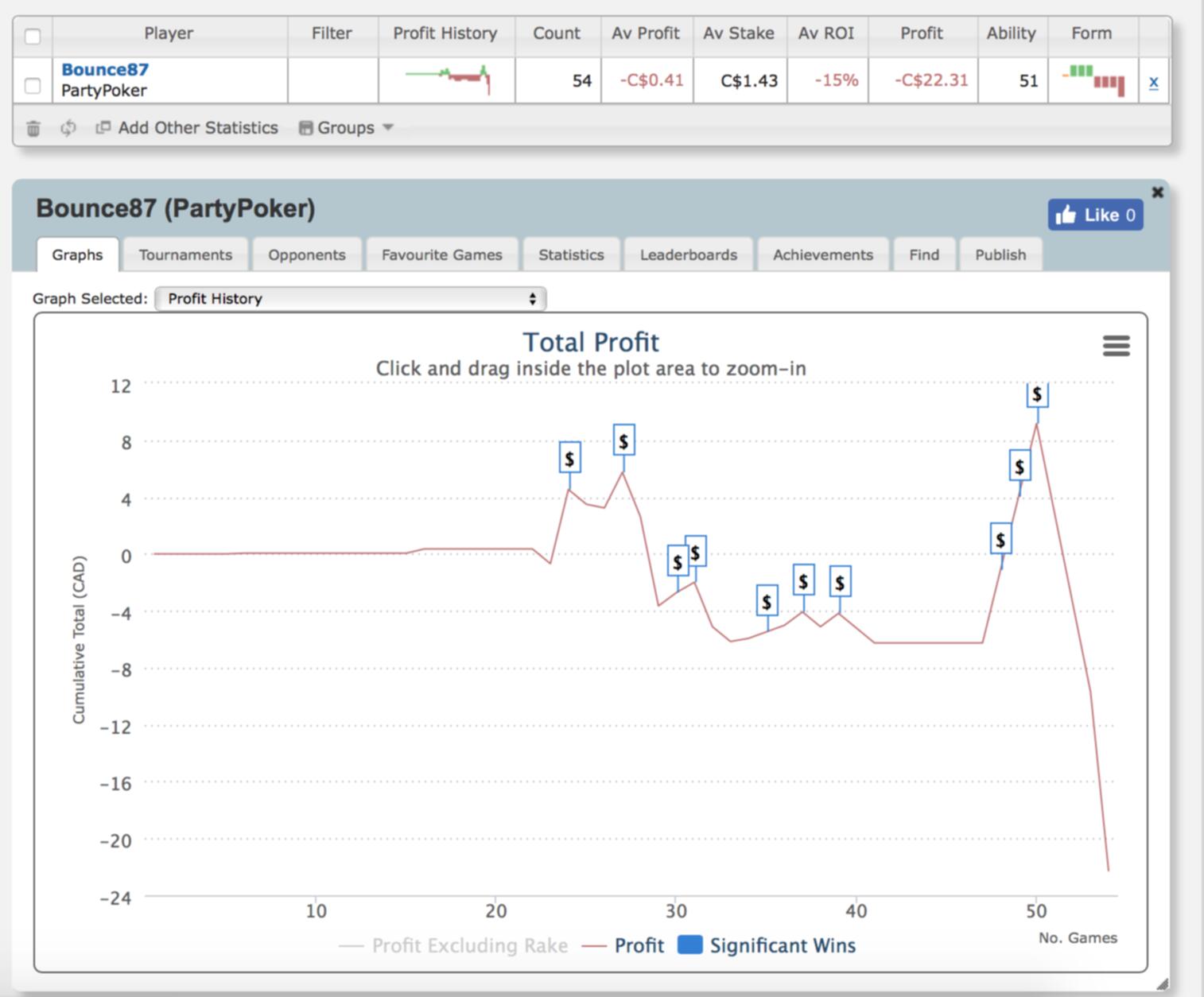The width and height of the screenshot is (1204, 997).
Task: Toggle the Profit line legend swatch
Action: [594, 946]
